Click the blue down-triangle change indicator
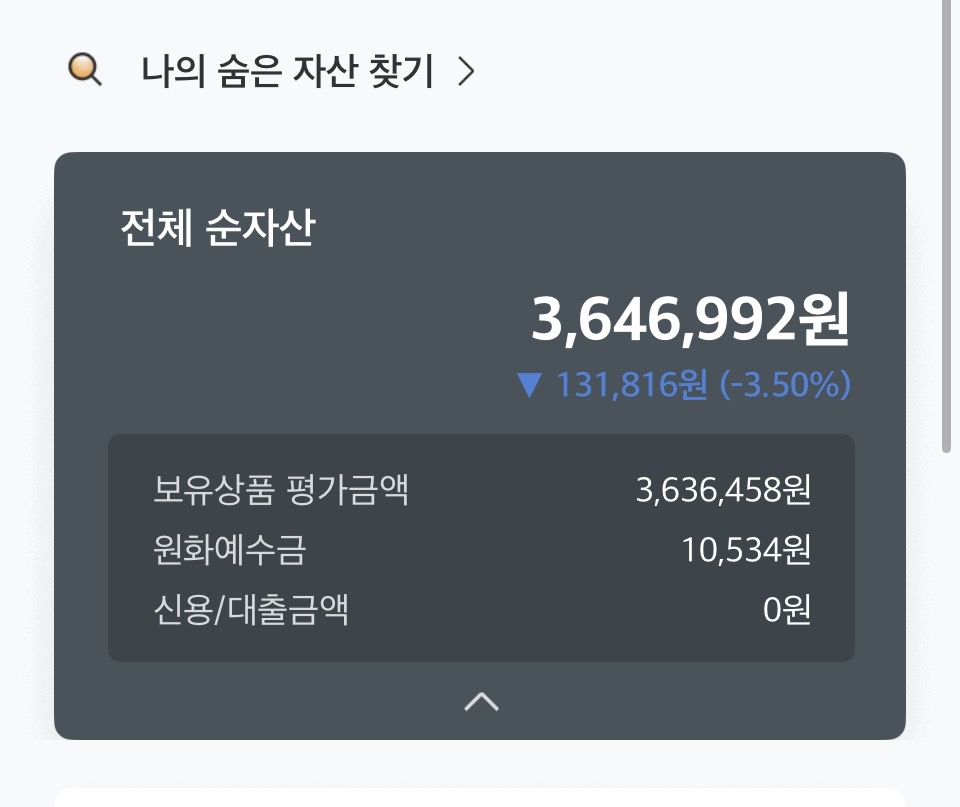This screenshot has height=807, width=960. pyautogui.click(x=529, y=385)
